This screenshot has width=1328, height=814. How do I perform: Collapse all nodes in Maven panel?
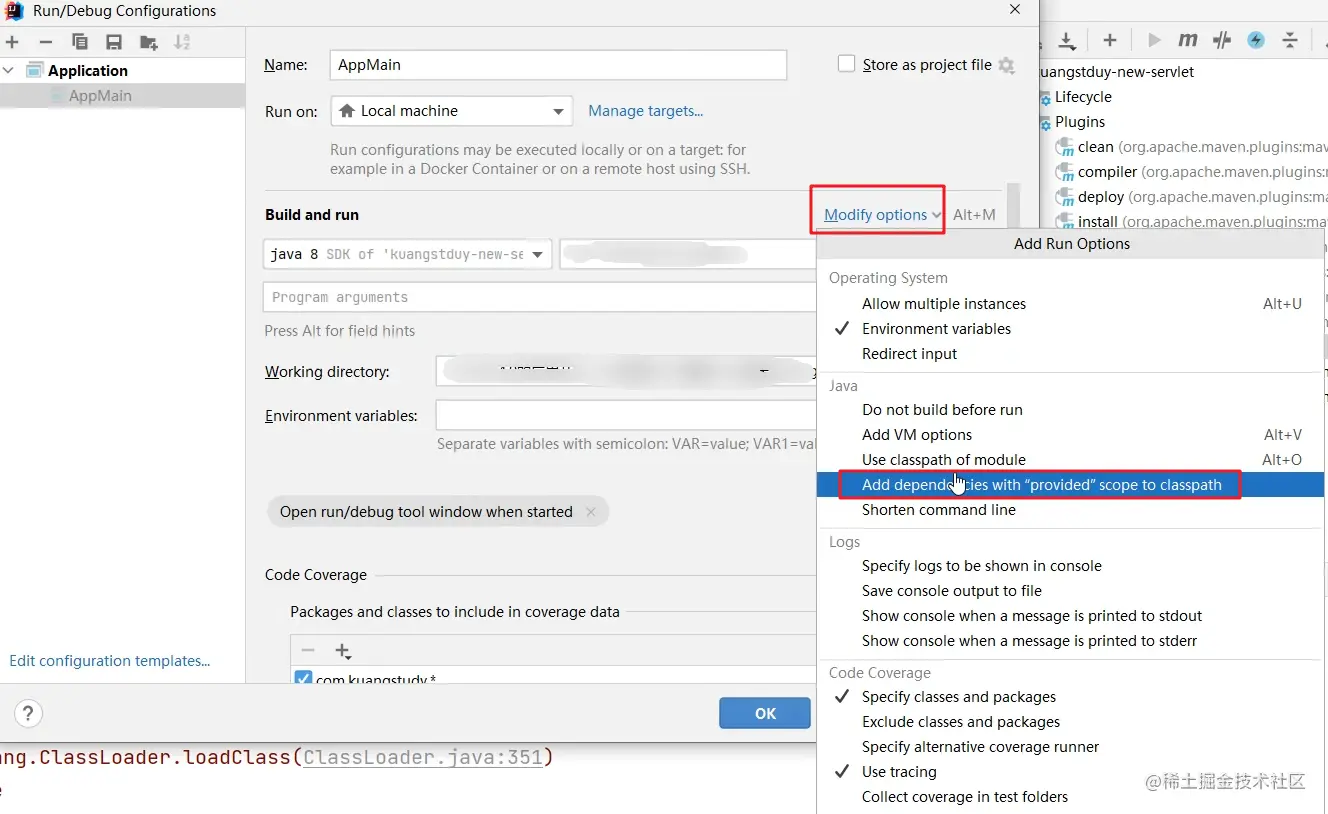click(1290, 40)
